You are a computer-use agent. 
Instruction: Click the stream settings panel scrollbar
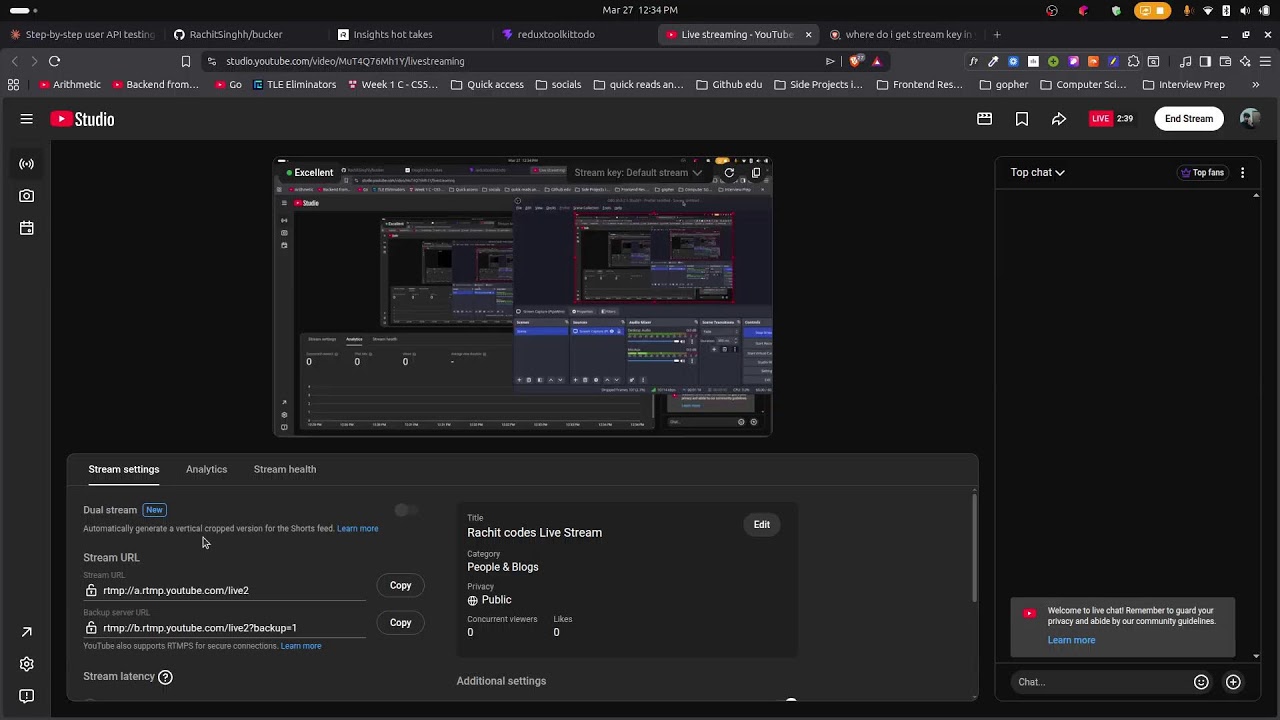pyautogui.click(x=974, y=548)
